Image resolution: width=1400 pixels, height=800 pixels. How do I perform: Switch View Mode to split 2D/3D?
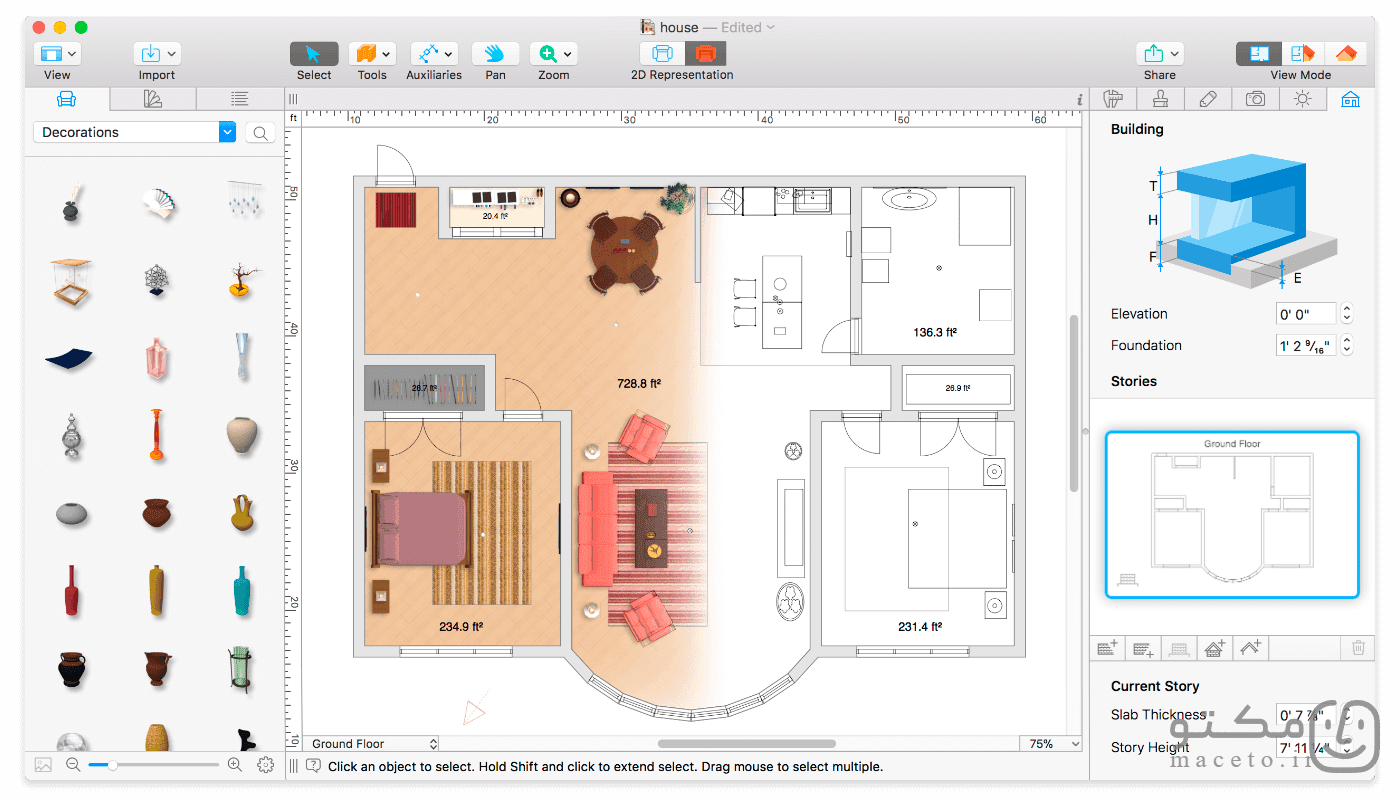(x=1301, y=54)
